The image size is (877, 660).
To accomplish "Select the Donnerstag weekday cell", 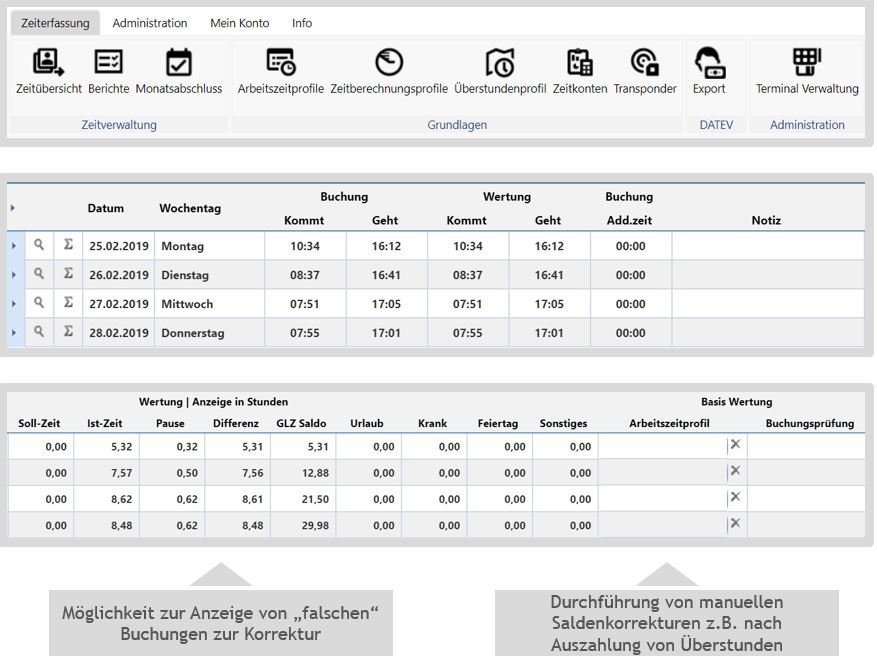I will (x=209, y=333).
